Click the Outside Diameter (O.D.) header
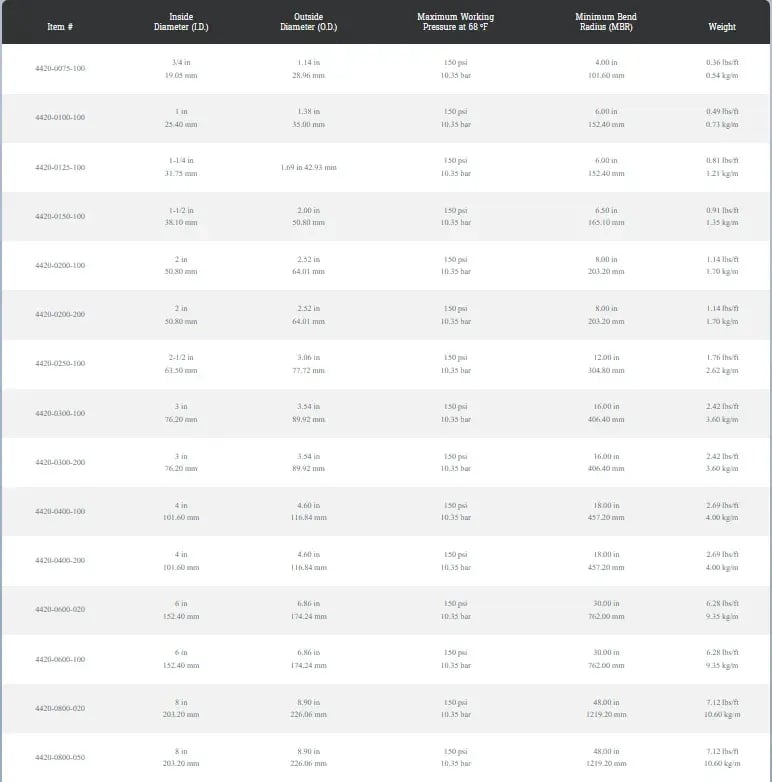The width and height of the screenshot is (772, 782). click(x=309, y=22)
